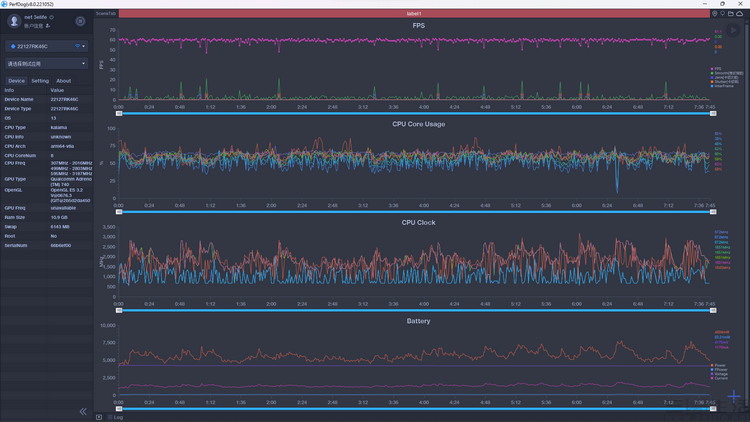The height and width of the screenshot is (422, 750).
Task: Toggle the FPS legend item
Action: tap(716, 69)
